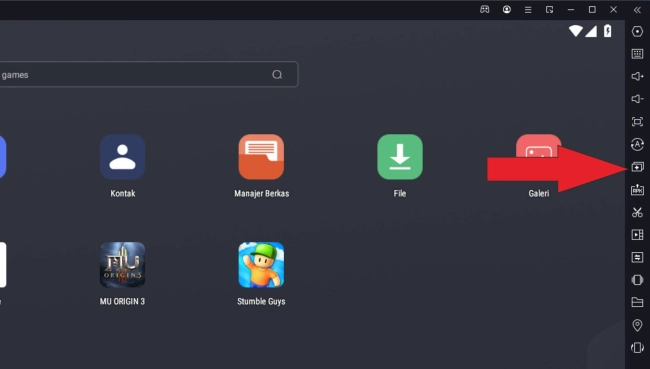Click the window-with-arrow icon left of minimize
Screen dimensions: 650x369
[x=549, y=10]
